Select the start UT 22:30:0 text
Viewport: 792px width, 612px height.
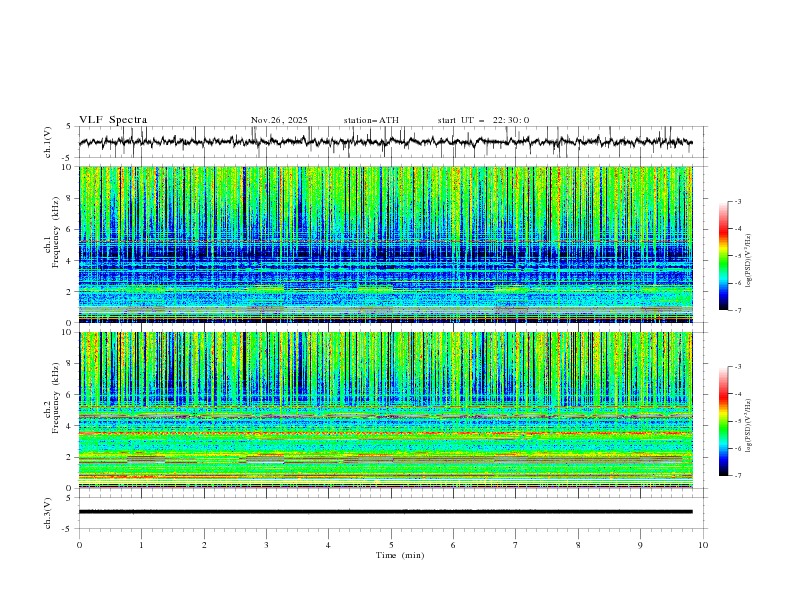(483, 120)
